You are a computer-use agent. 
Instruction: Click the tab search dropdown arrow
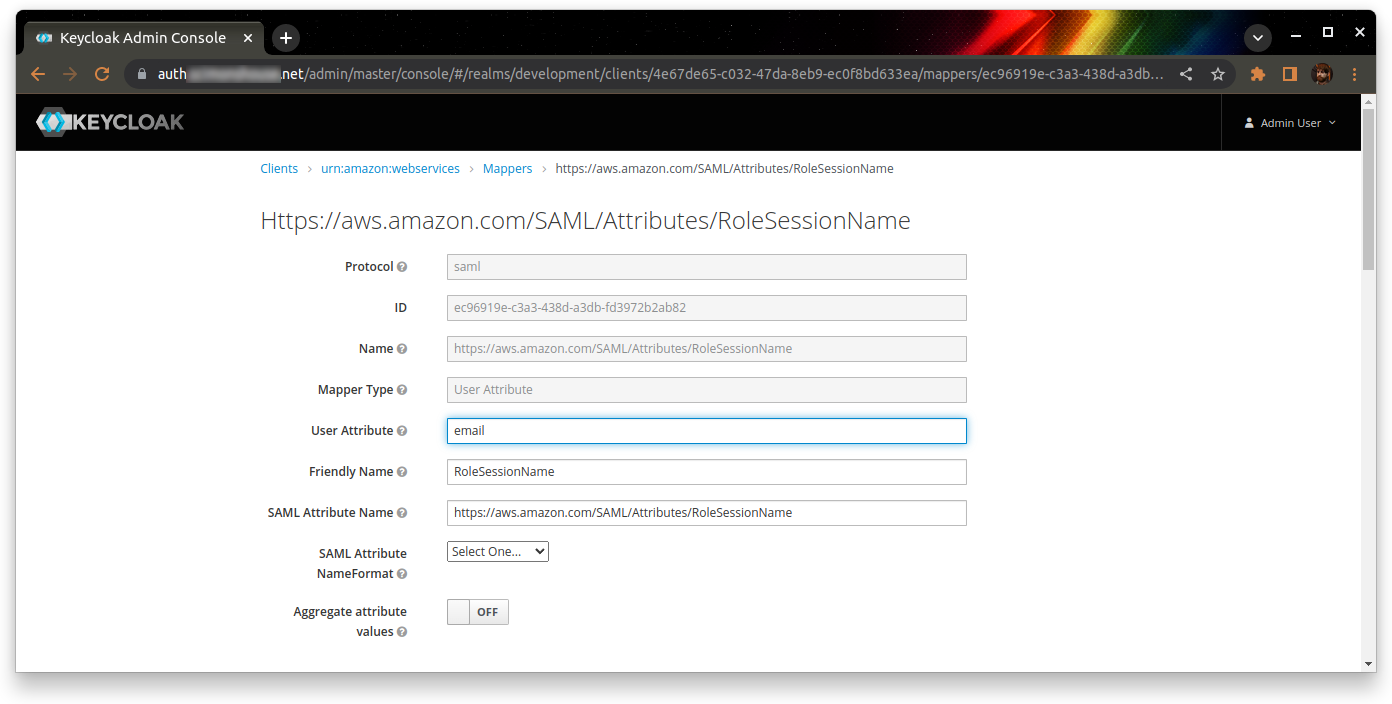click(x=1258, y=38)
